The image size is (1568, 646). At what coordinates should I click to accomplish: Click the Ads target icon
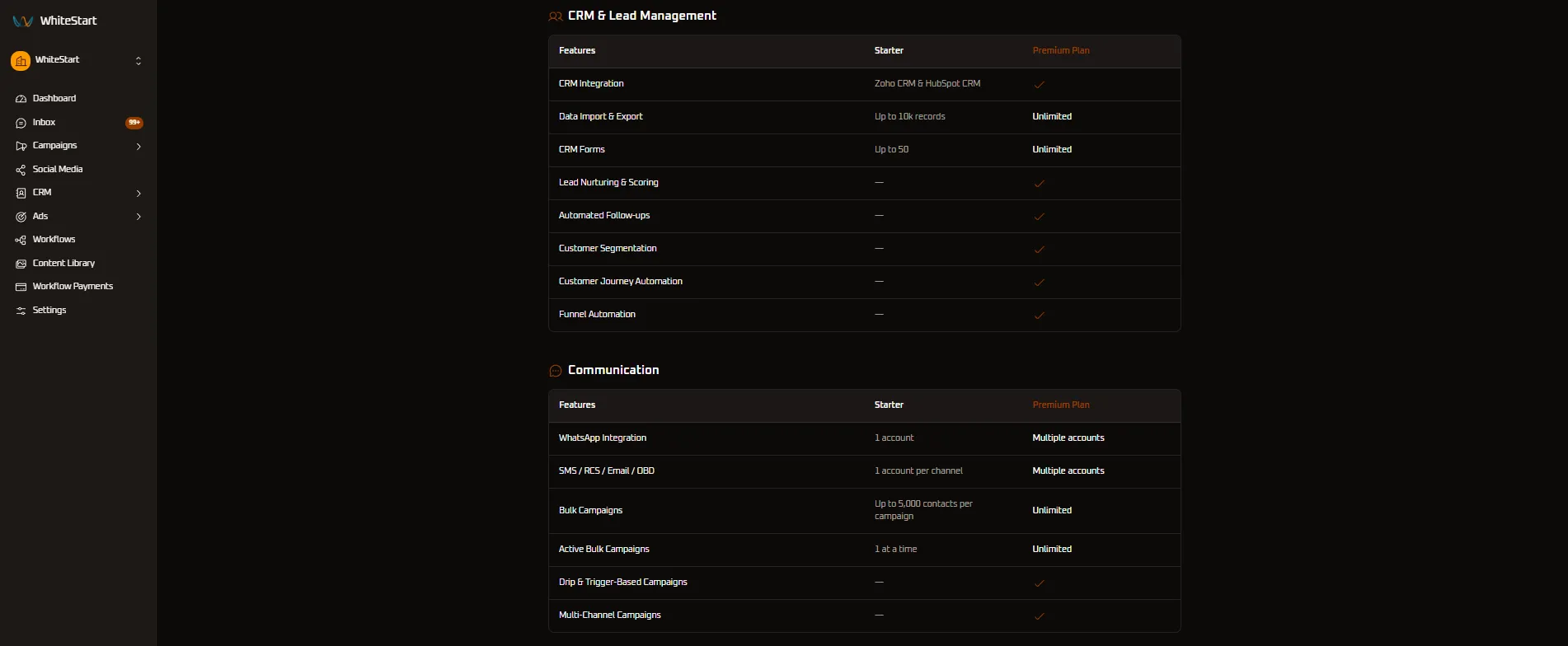[x=21, y=217]
